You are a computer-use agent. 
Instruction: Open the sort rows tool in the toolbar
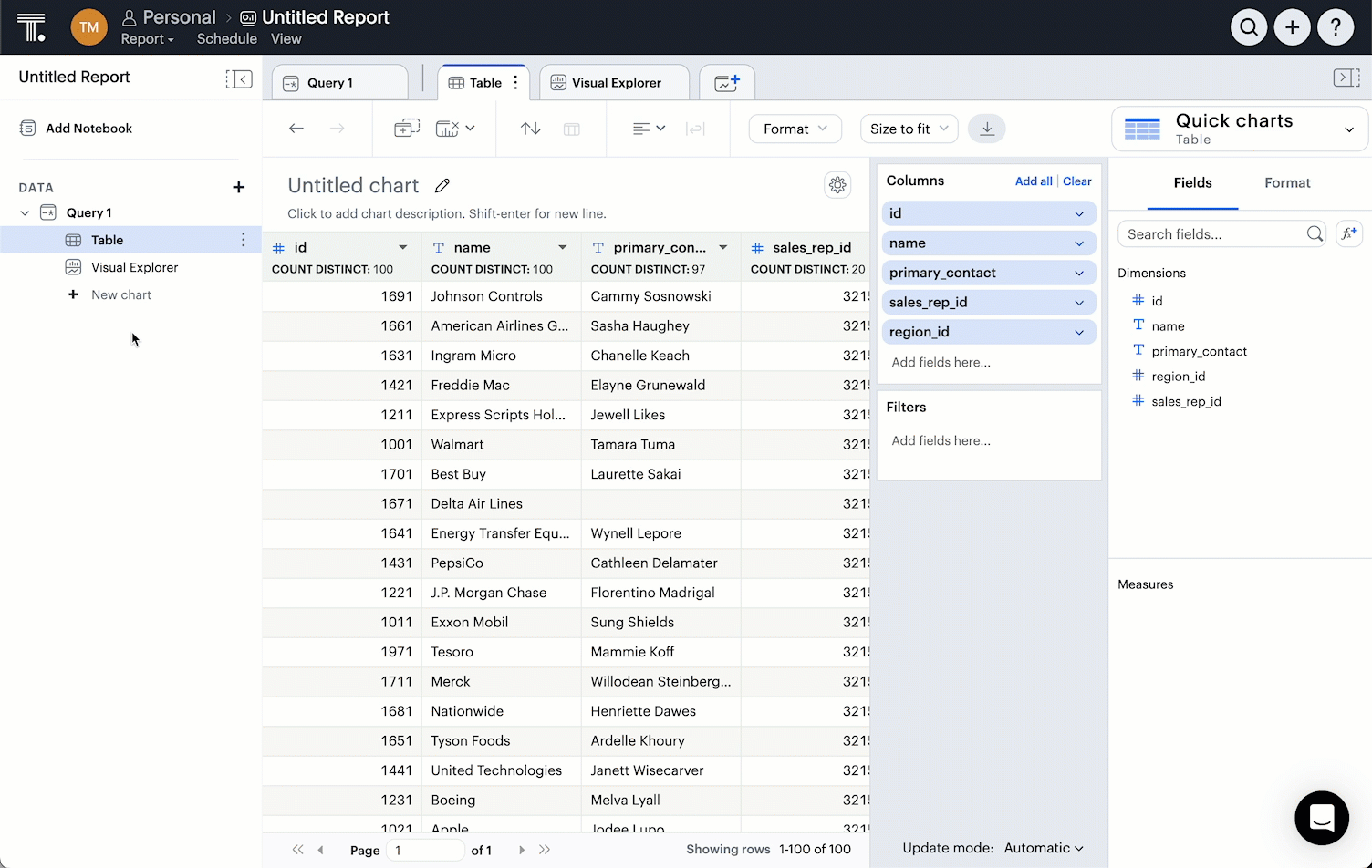pos(530,129)
